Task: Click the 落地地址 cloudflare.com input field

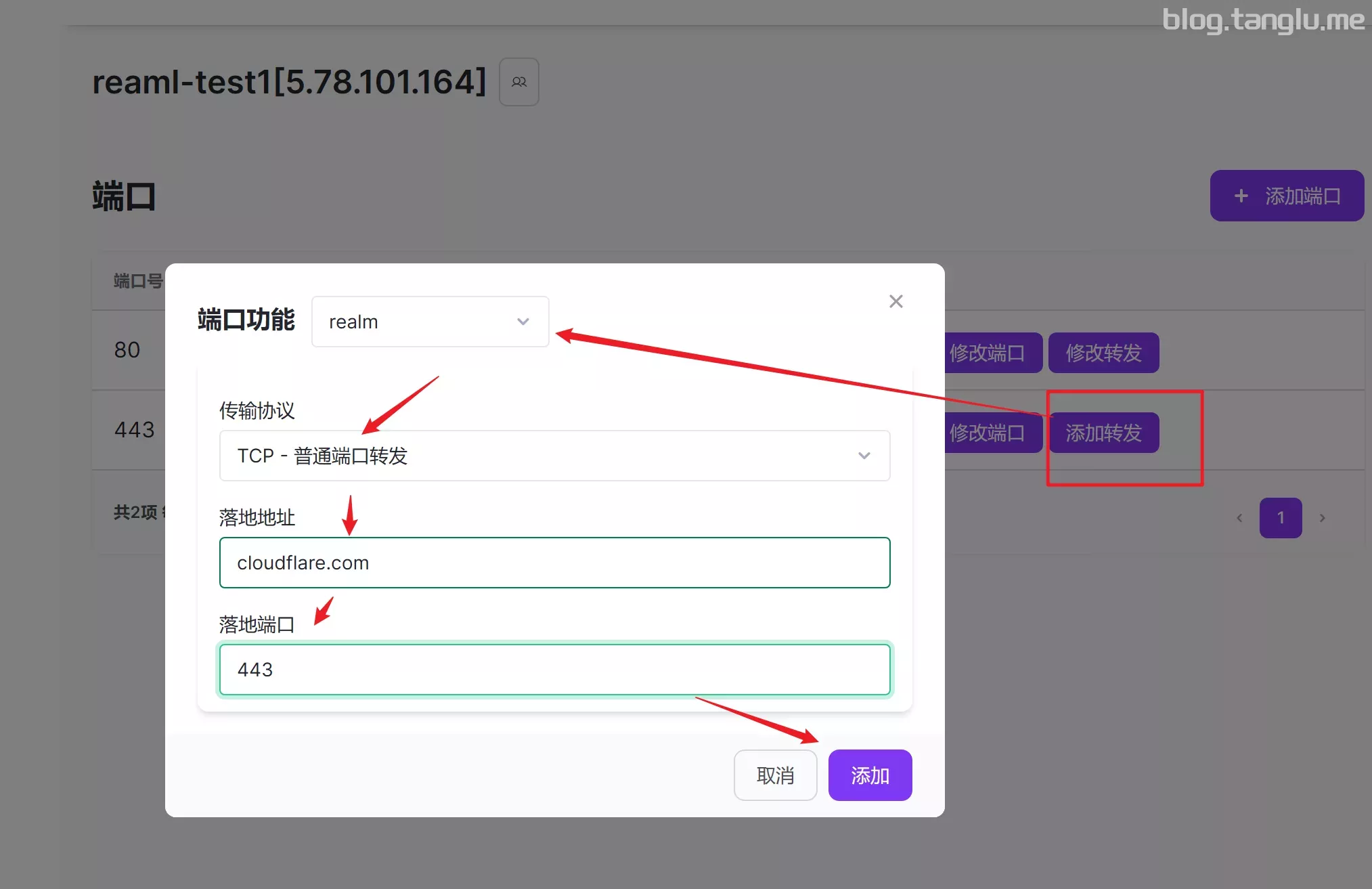Action: 554,563
